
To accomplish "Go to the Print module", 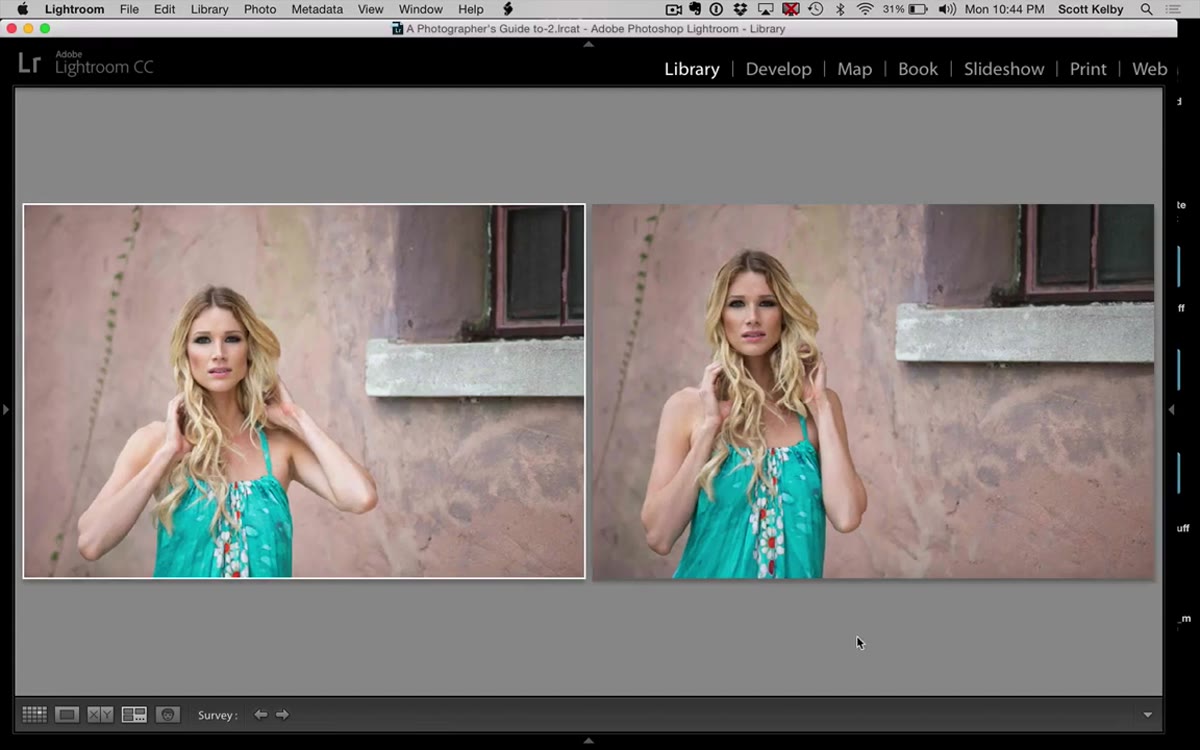I will click(x=1088, y=69).
